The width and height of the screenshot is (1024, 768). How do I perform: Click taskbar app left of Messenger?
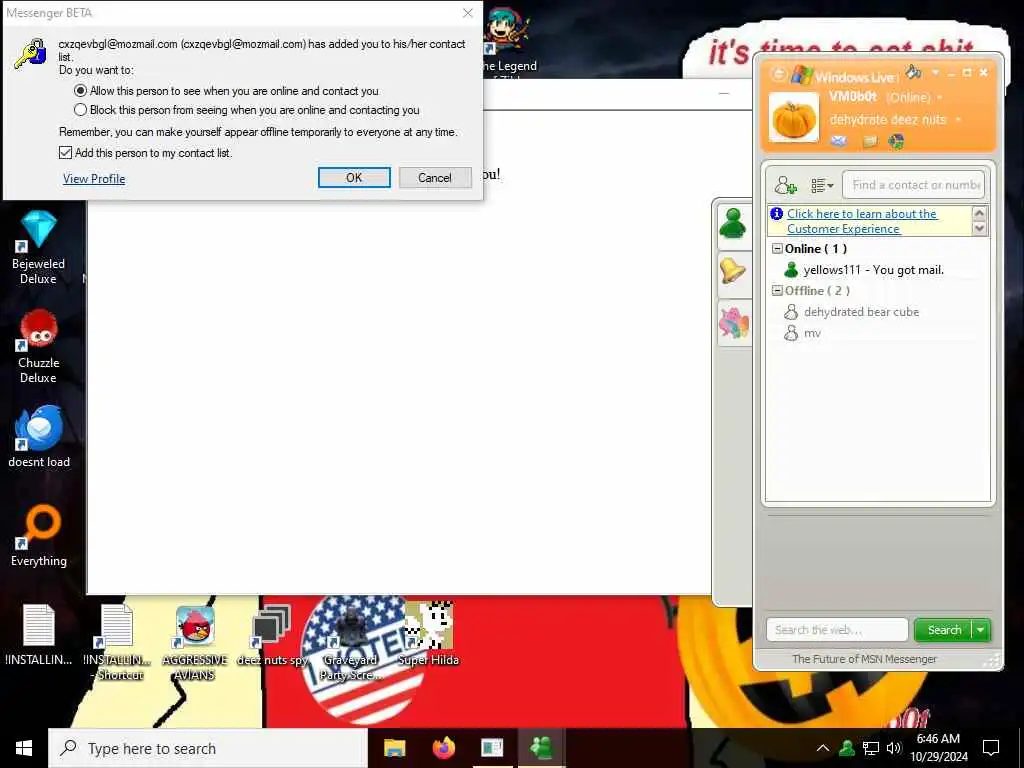click(x=492, y=748)
